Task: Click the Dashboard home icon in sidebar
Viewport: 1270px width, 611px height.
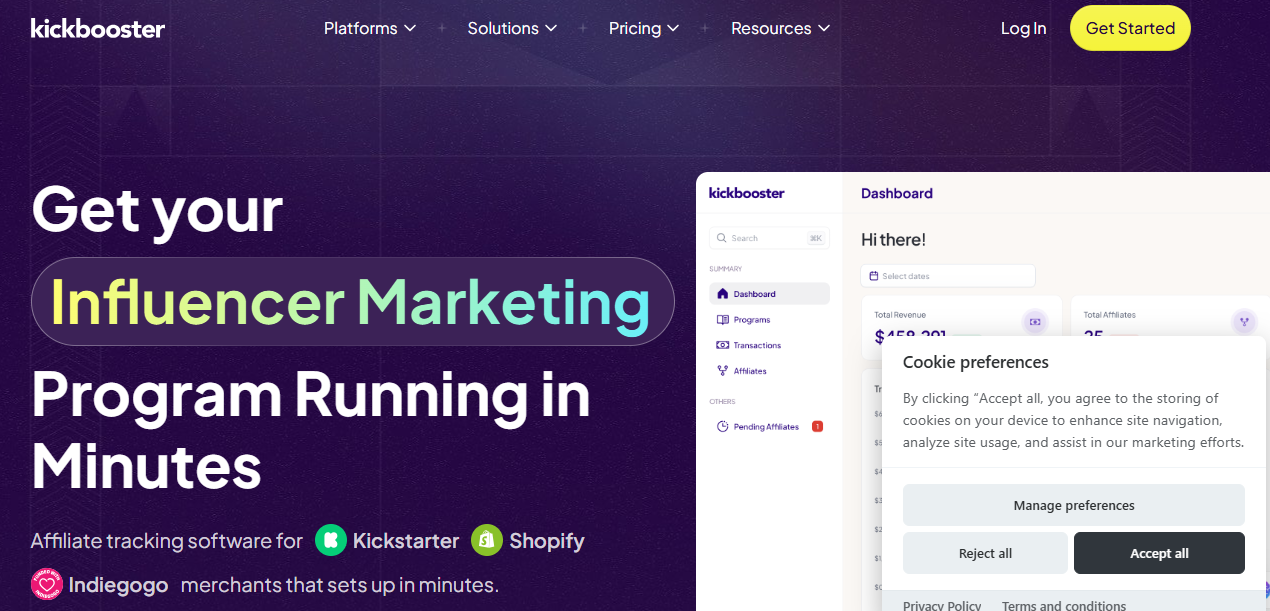Action: 723,294
